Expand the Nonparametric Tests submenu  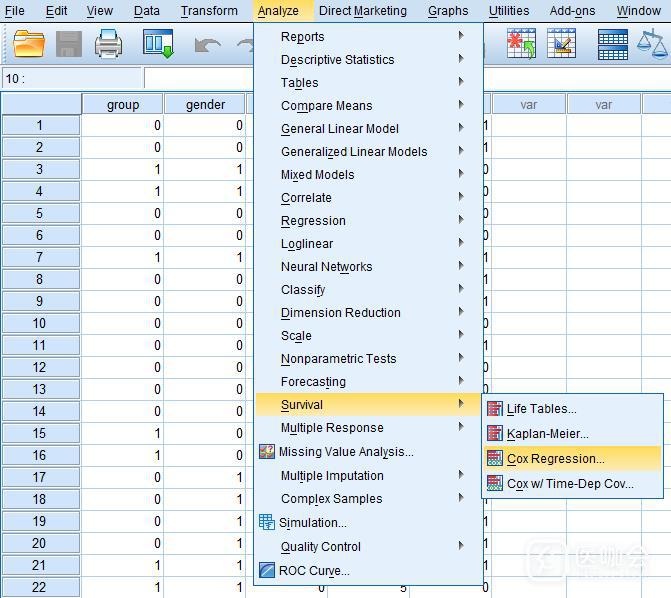point(338,358)
